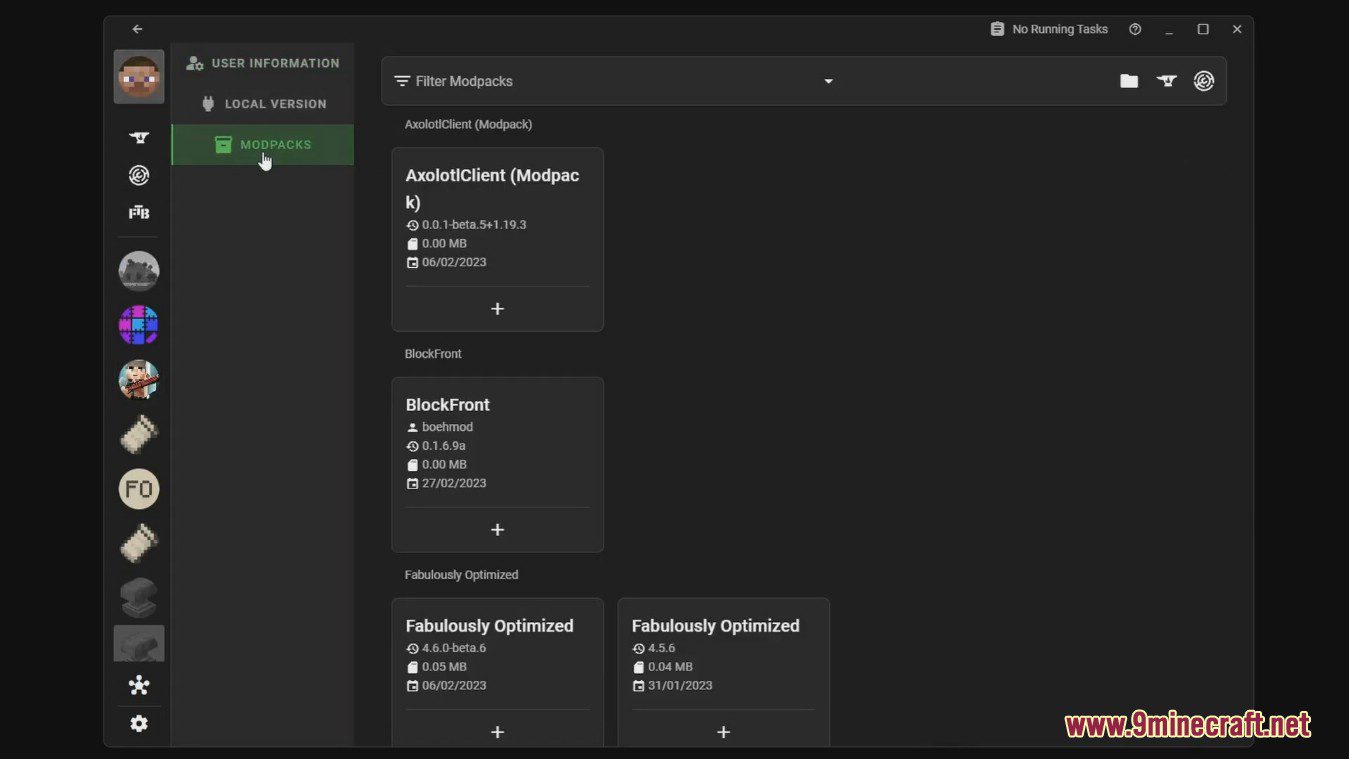The width and height of the screenshot is (1349, 759).
Task: Select the second beige ticket instance icon
Action: tap(139, 543)
